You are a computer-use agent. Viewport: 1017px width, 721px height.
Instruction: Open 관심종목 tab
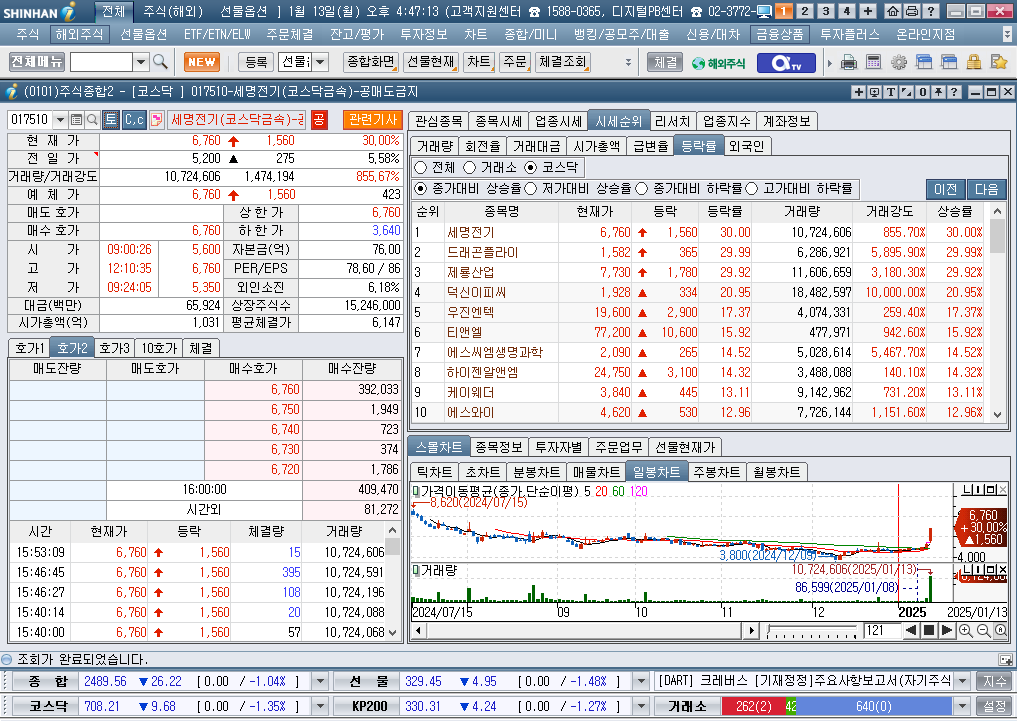[x=438, y=121]
